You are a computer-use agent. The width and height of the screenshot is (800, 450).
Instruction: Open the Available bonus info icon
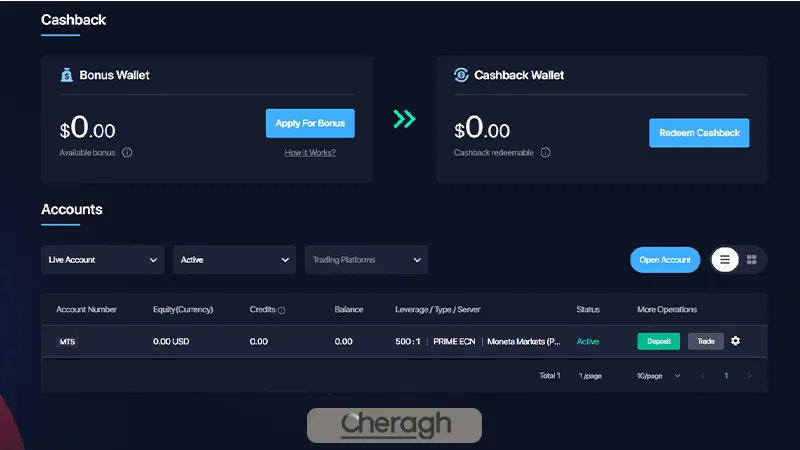click(x=127, y=153)
